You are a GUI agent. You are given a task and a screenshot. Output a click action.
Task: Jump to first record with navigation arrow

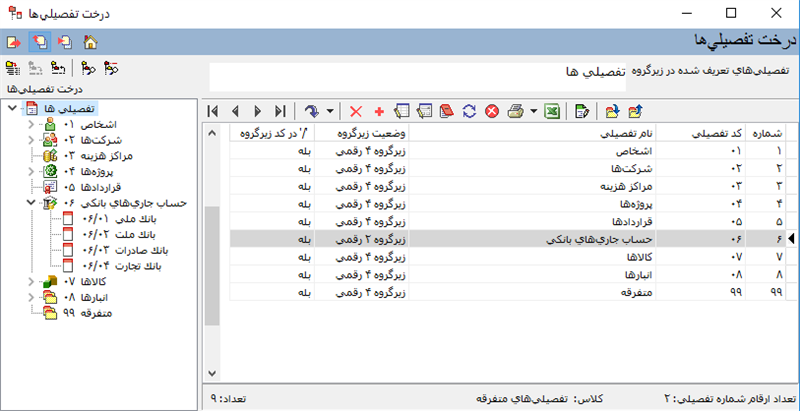pos(214,111)
